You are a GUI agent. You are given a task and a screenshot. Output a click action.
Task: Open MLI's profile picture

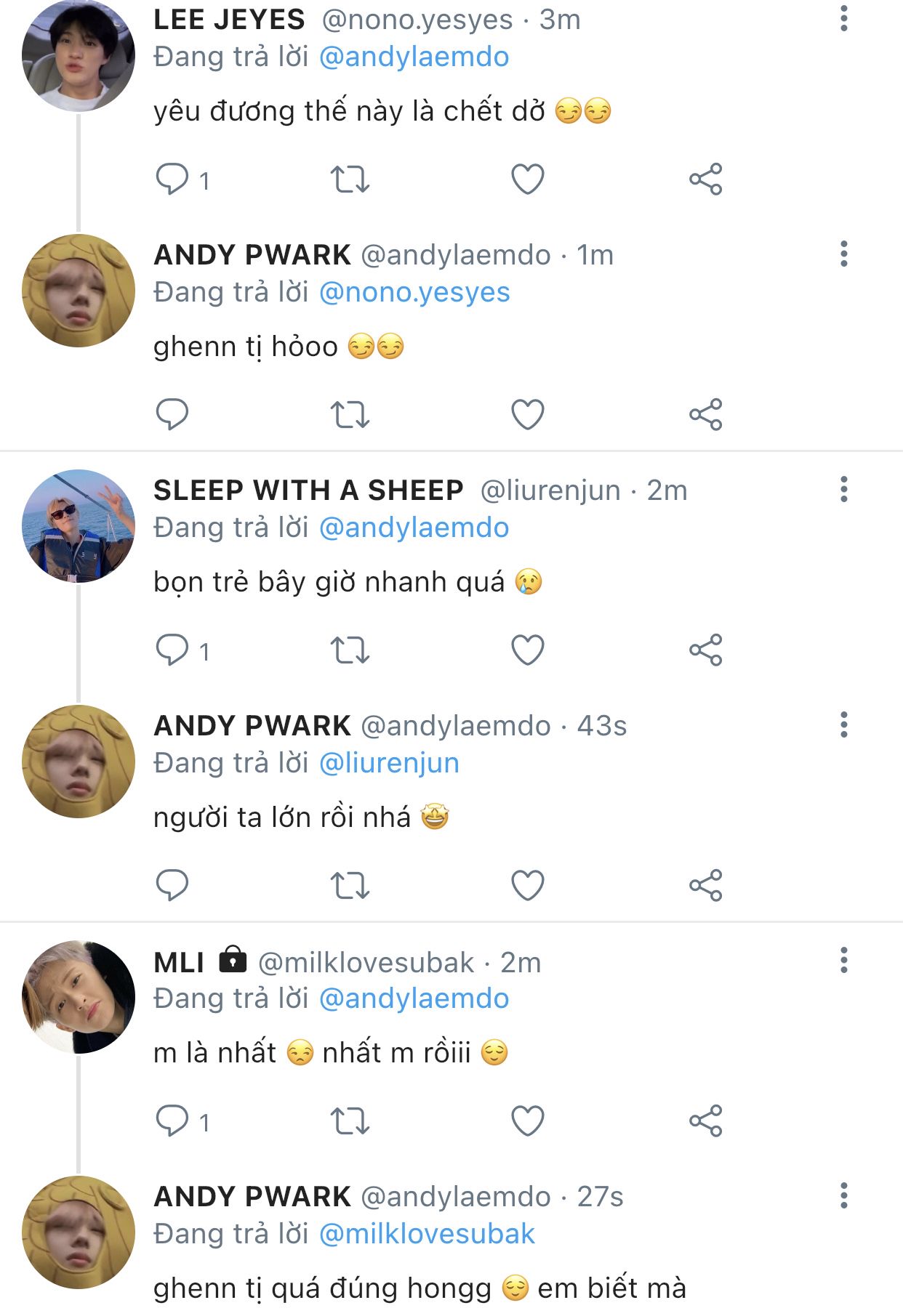[79, 996]
